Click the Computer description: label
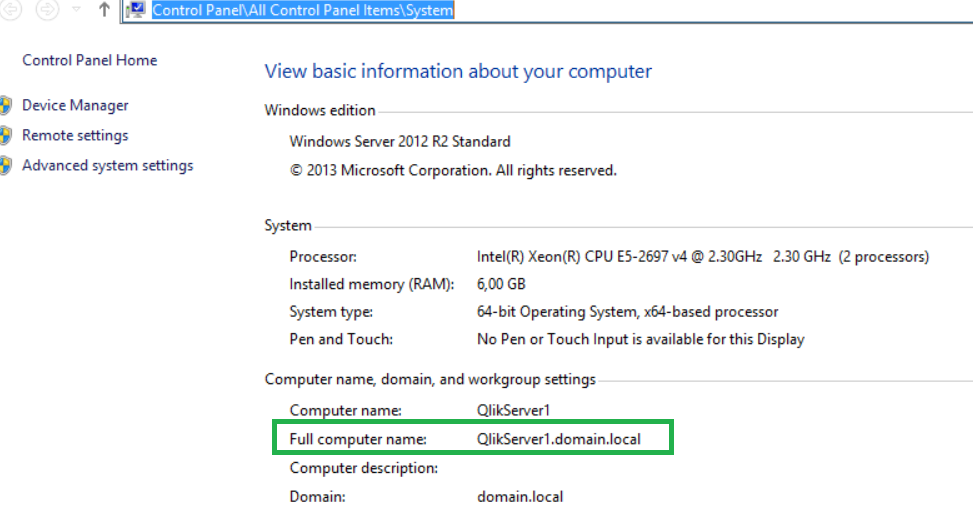The height and width of the screenshot is (512, 973). click(364, 468)
